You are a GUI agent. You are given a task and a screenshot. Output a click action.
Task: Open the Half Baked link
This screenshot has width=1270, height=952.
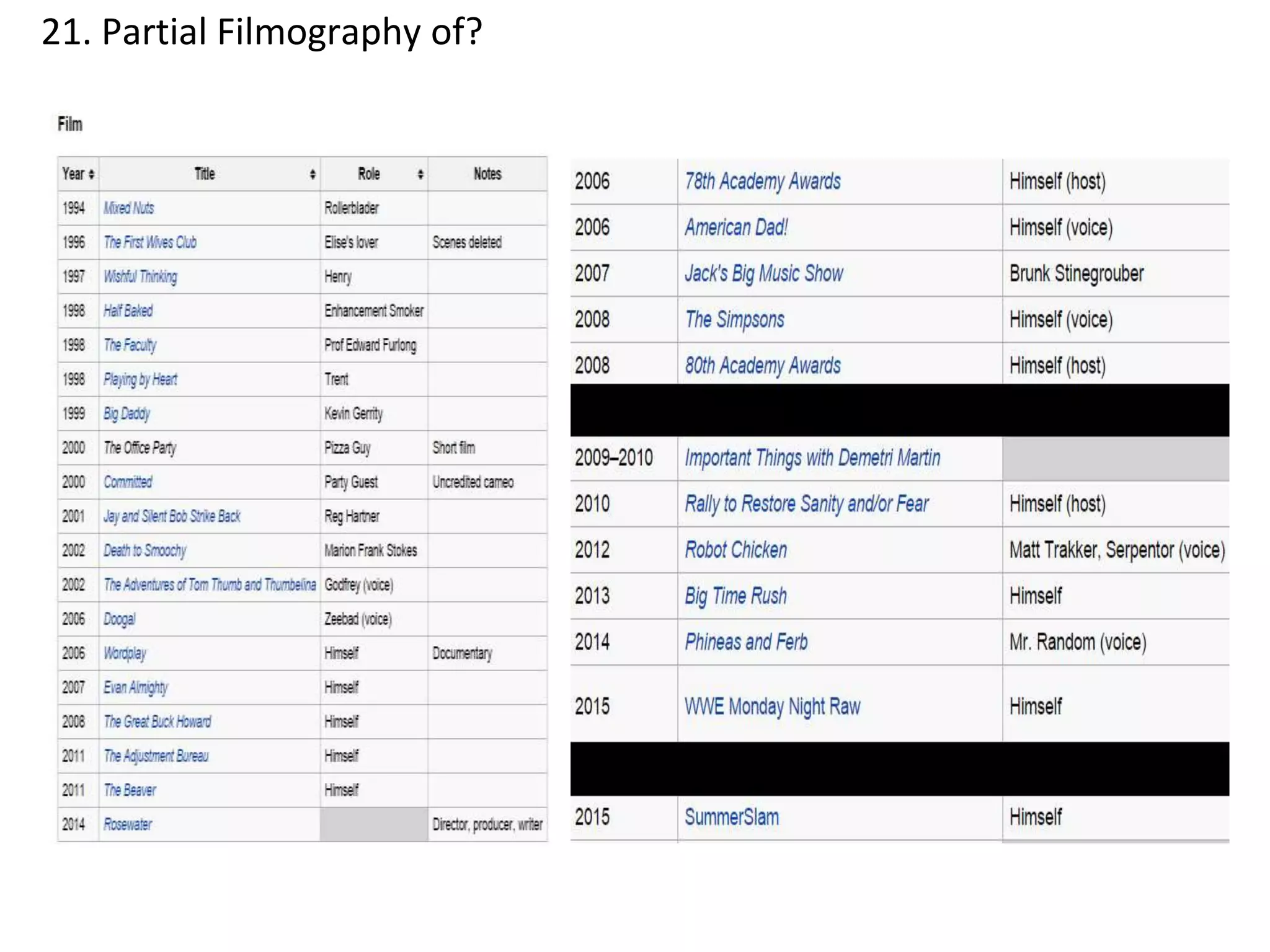click(x=128, y=311)
